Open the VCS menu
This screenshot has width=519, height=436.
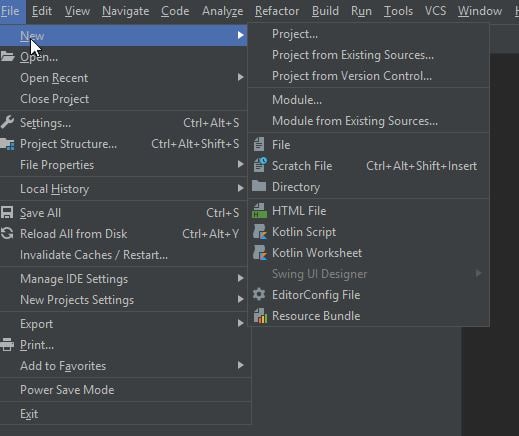point(435,11)
